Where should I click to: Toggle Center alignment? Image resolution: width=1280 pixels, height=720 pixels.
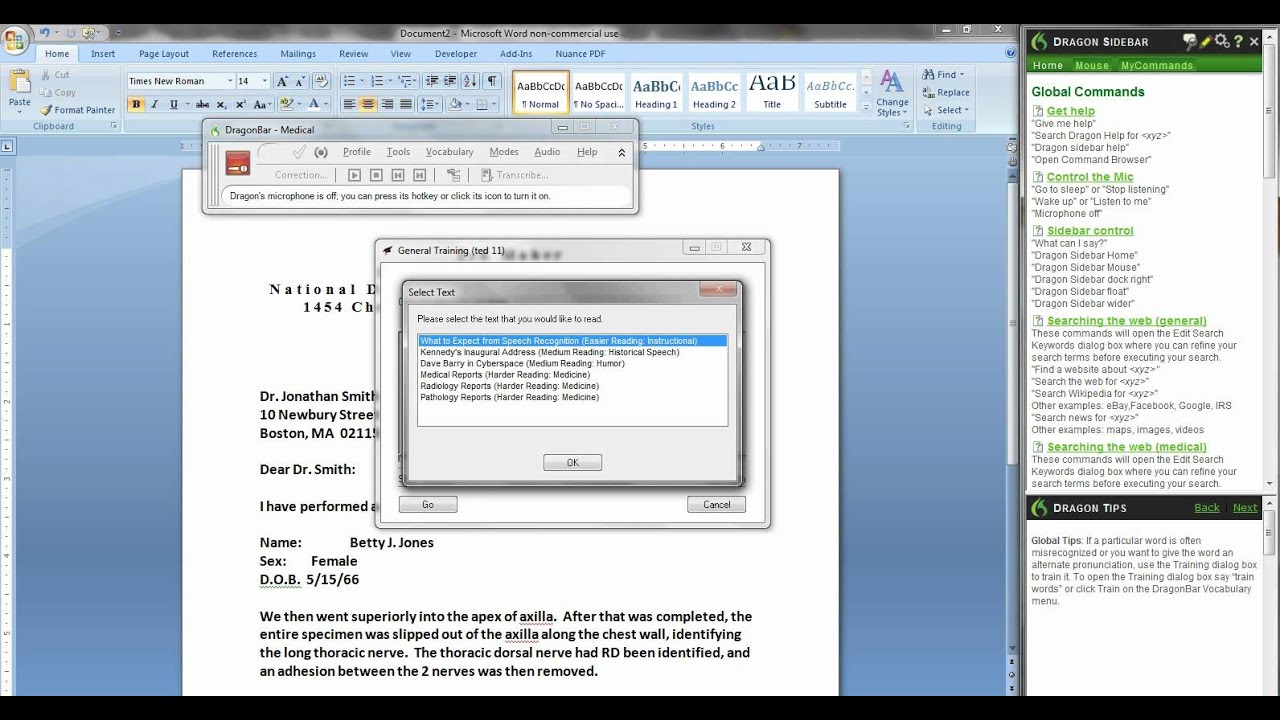coord(368,104)
